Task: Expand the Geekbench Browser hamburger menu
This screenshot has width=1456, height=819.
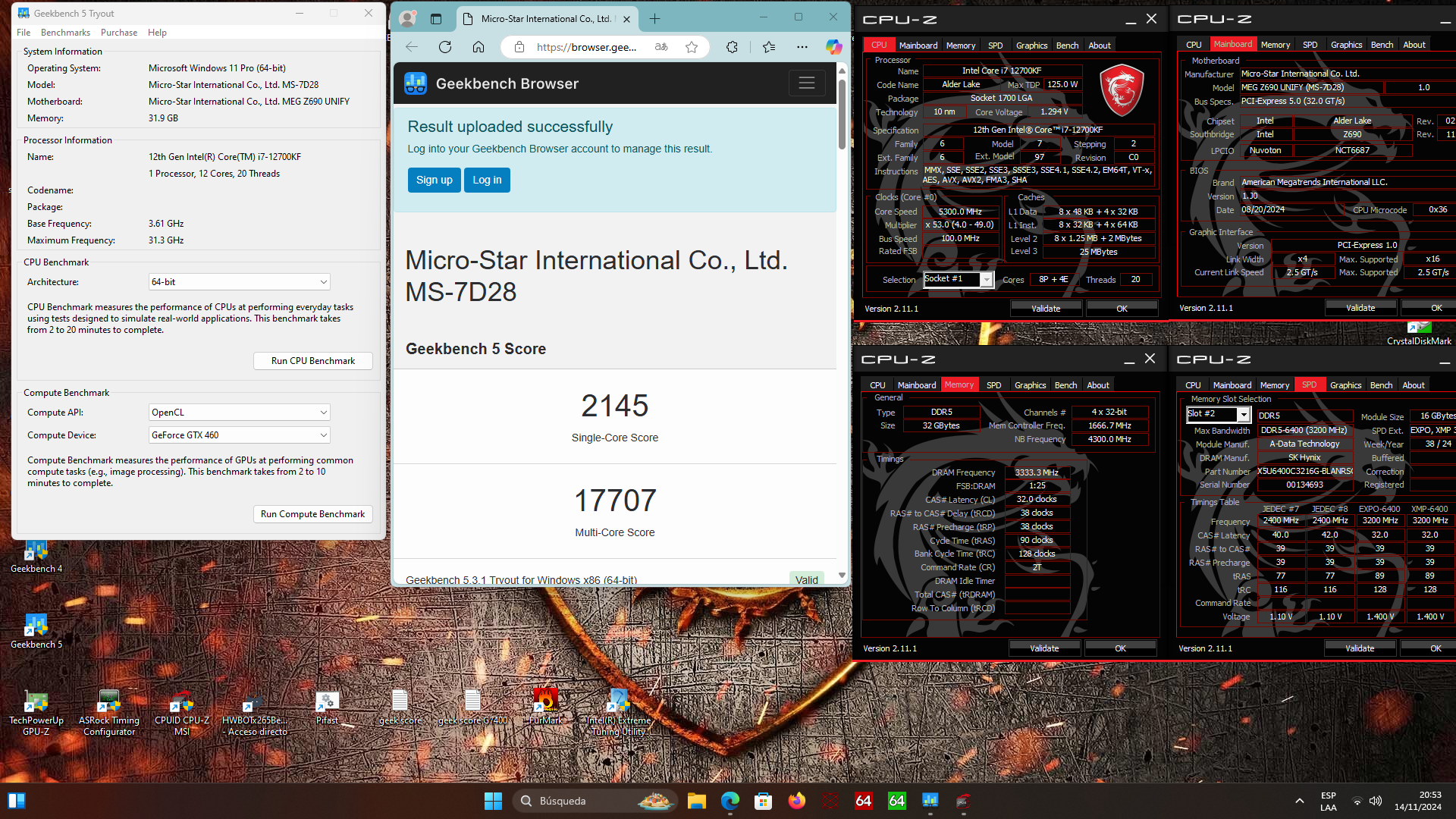Action: click(x=807, y=83)
